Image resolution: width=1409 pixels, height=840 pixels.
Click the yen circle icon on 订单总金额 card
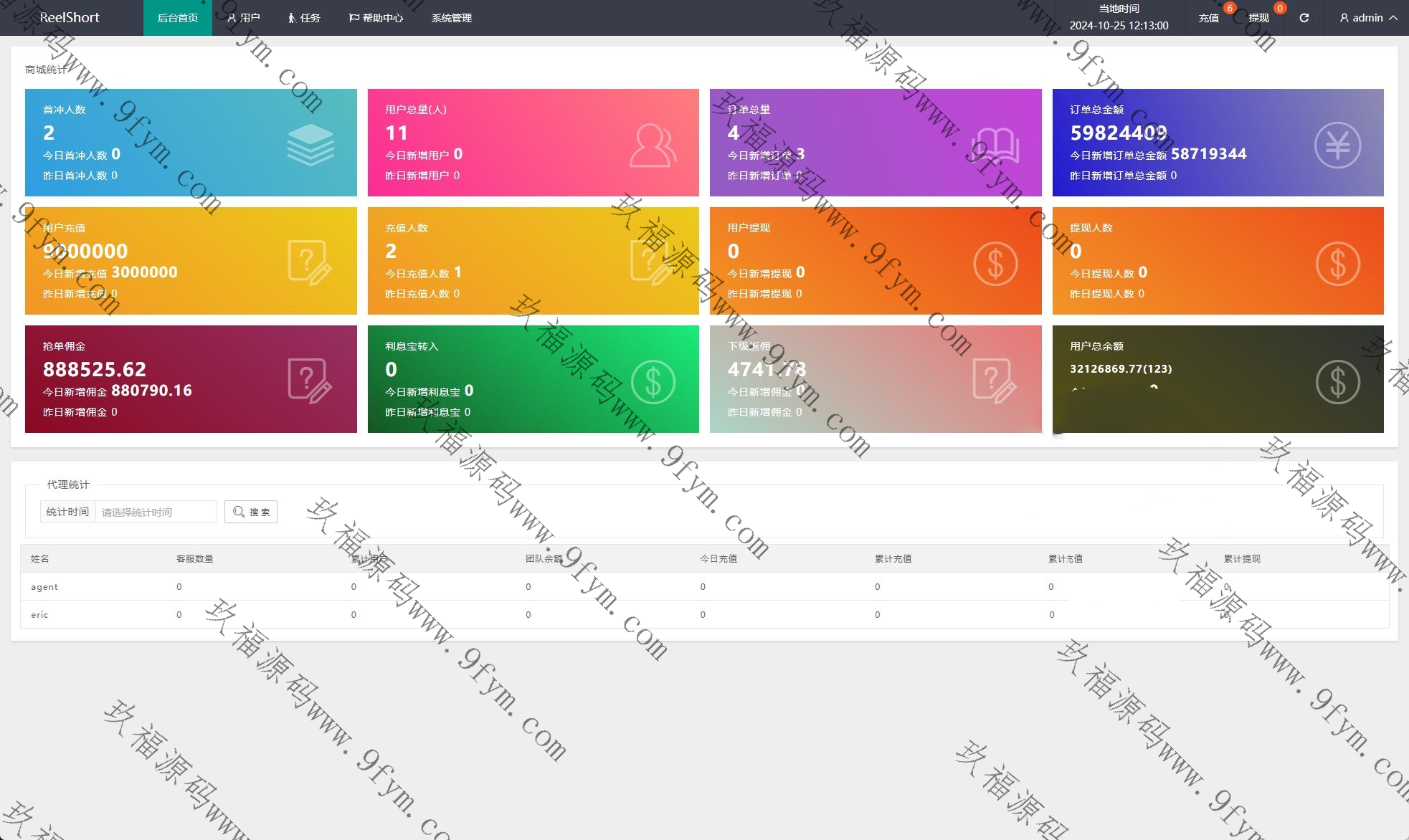click(1337, 145)
